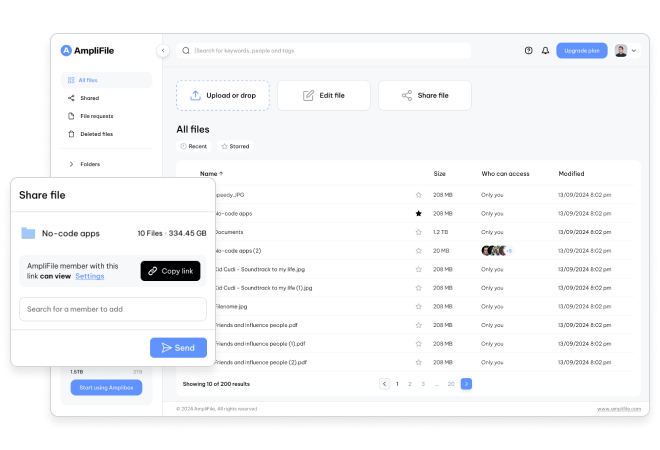This screenshot has width=660, height=450.
Task: Select All files in sidebar
Action: (88, 80)
